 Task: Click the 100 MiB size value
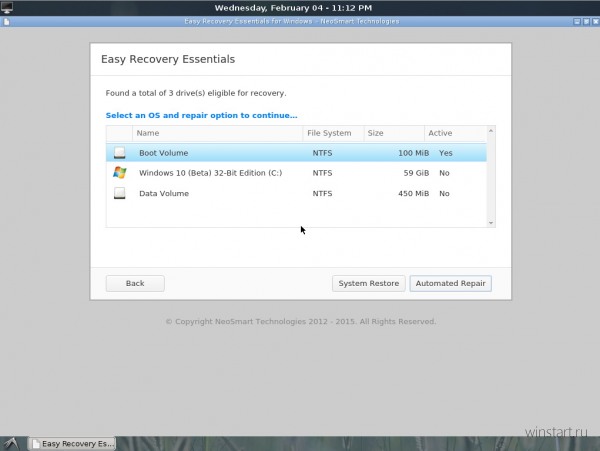pos(413,153)
